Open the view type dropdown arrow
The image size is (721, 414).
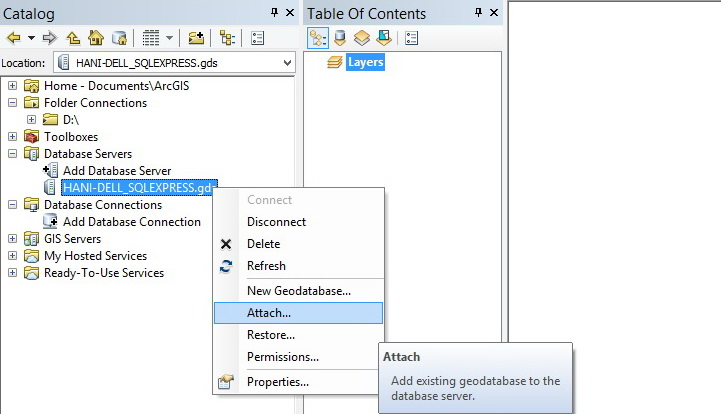[169, 38]
